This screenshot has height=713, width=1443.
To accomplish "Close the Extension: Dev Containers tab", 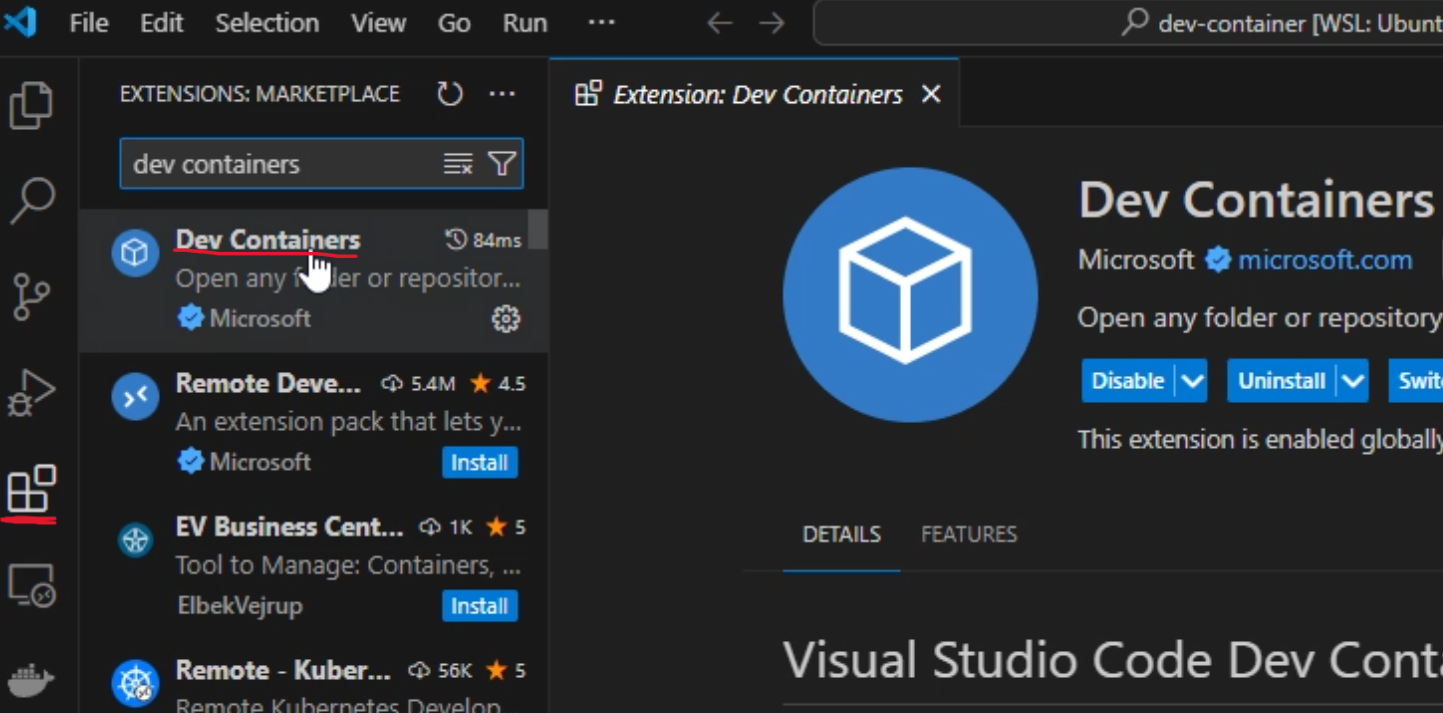I will pos(931,94).
